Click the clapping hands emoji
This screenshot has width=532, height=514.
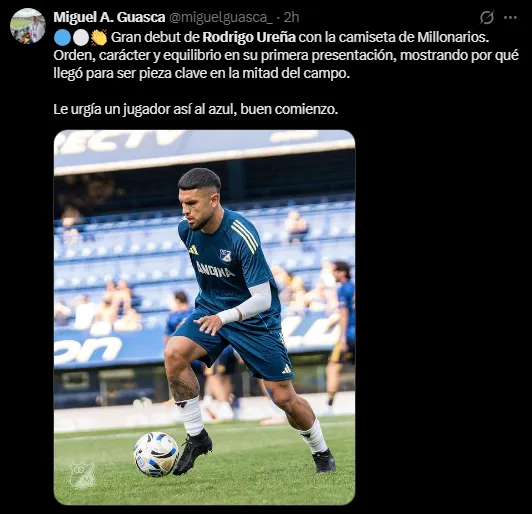[99, 37]
